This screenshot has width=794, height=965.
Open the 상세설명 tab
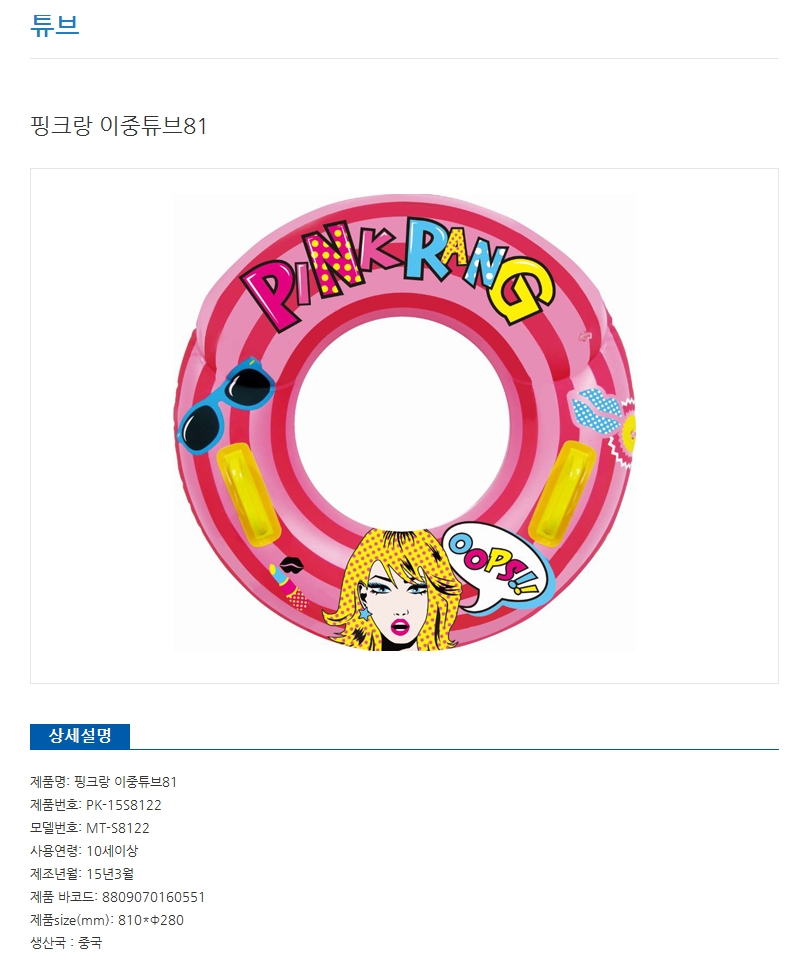coord(80,736)
